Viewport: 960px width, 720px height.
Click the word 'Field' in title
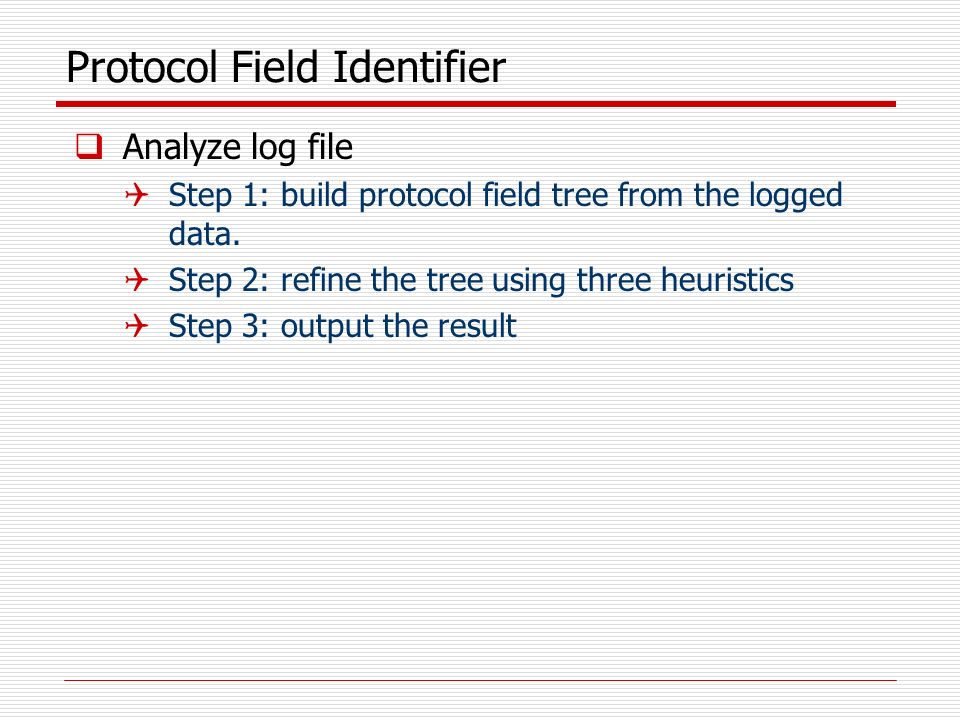click(275, 67)
